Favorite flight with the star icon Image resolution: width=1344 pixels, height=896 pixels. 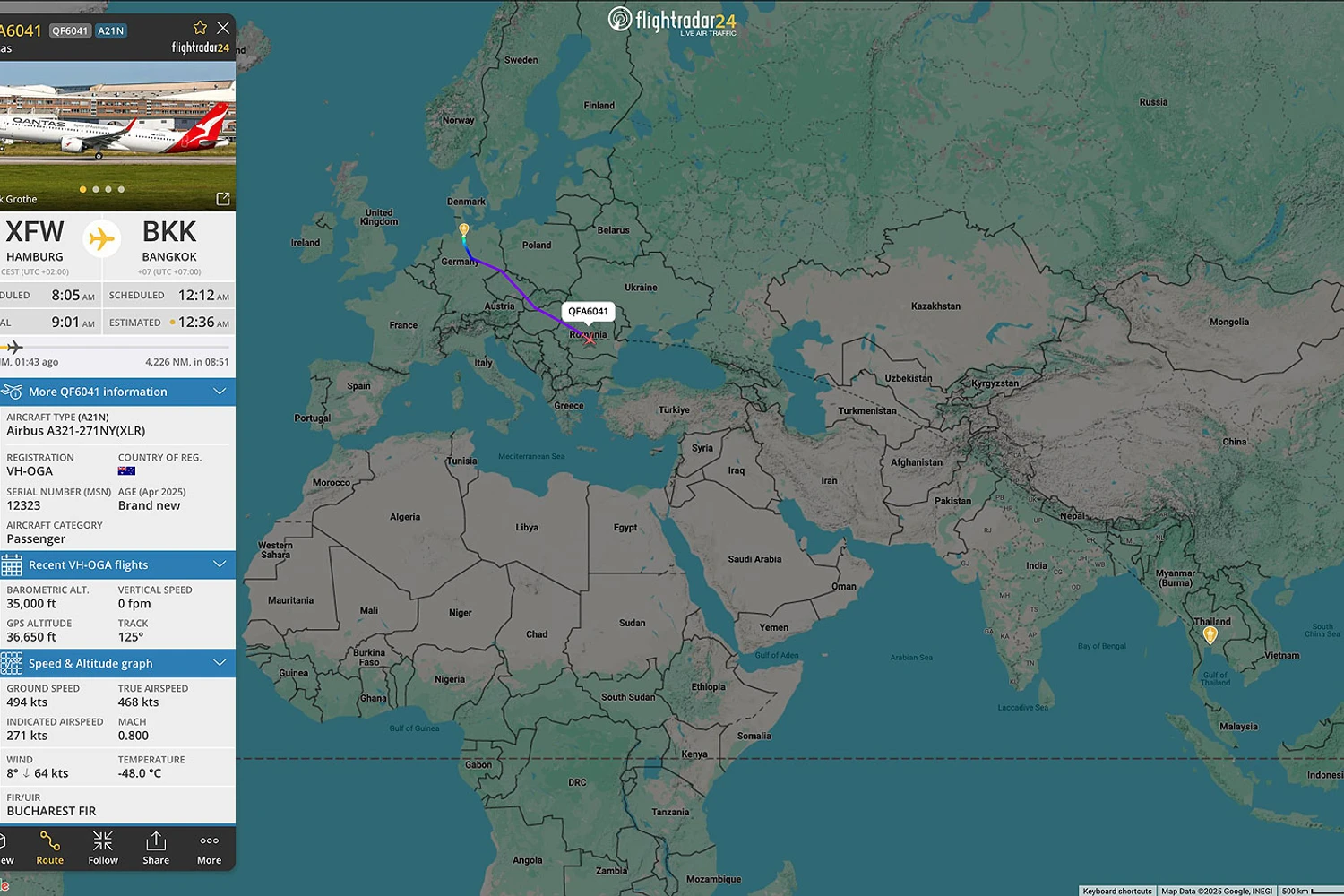[x=200, y=28]
